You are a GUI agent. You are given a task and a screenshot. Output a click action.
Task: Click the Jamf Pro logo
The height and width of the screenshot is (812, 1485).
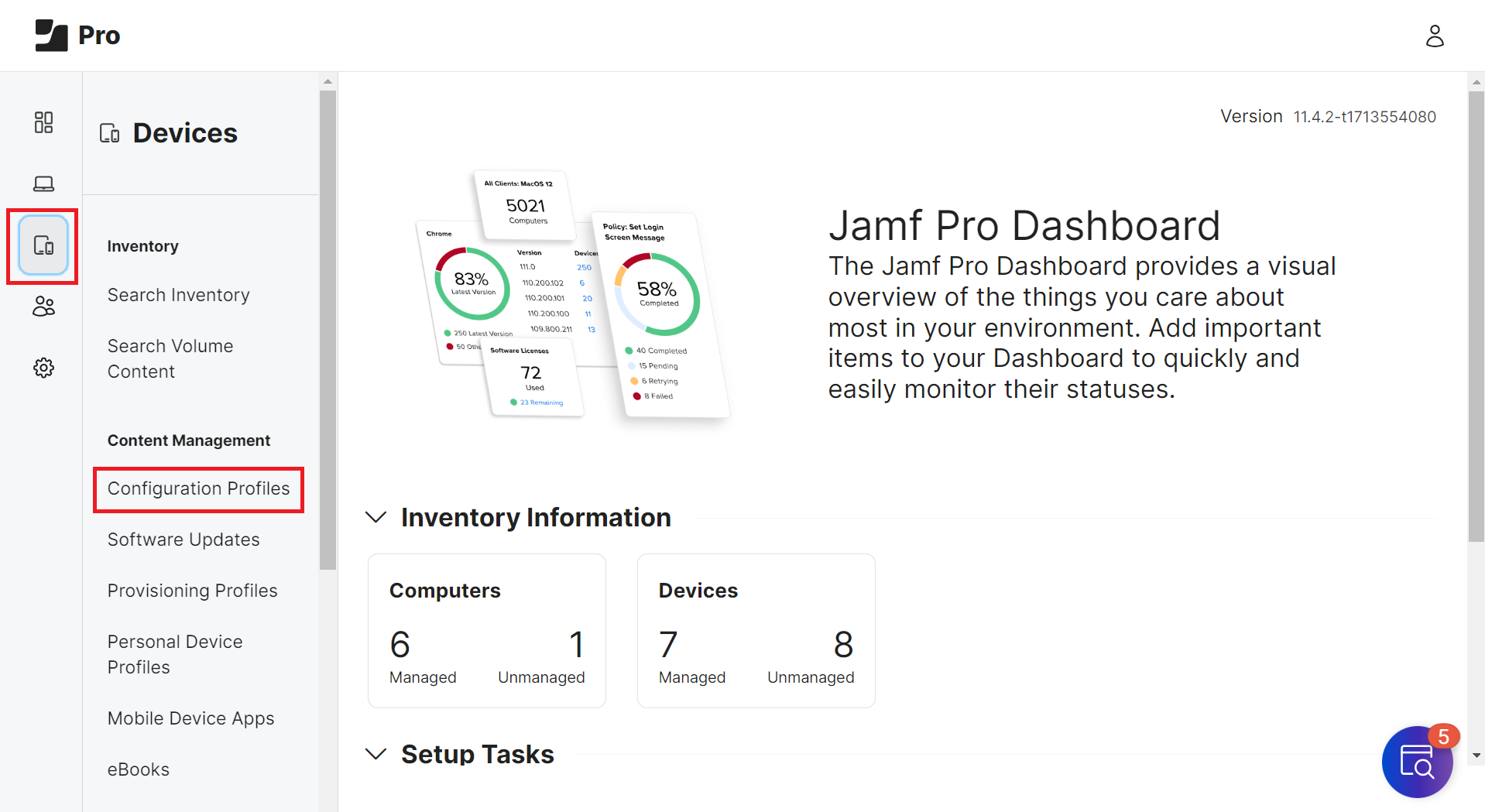click(x=78, y=36)
